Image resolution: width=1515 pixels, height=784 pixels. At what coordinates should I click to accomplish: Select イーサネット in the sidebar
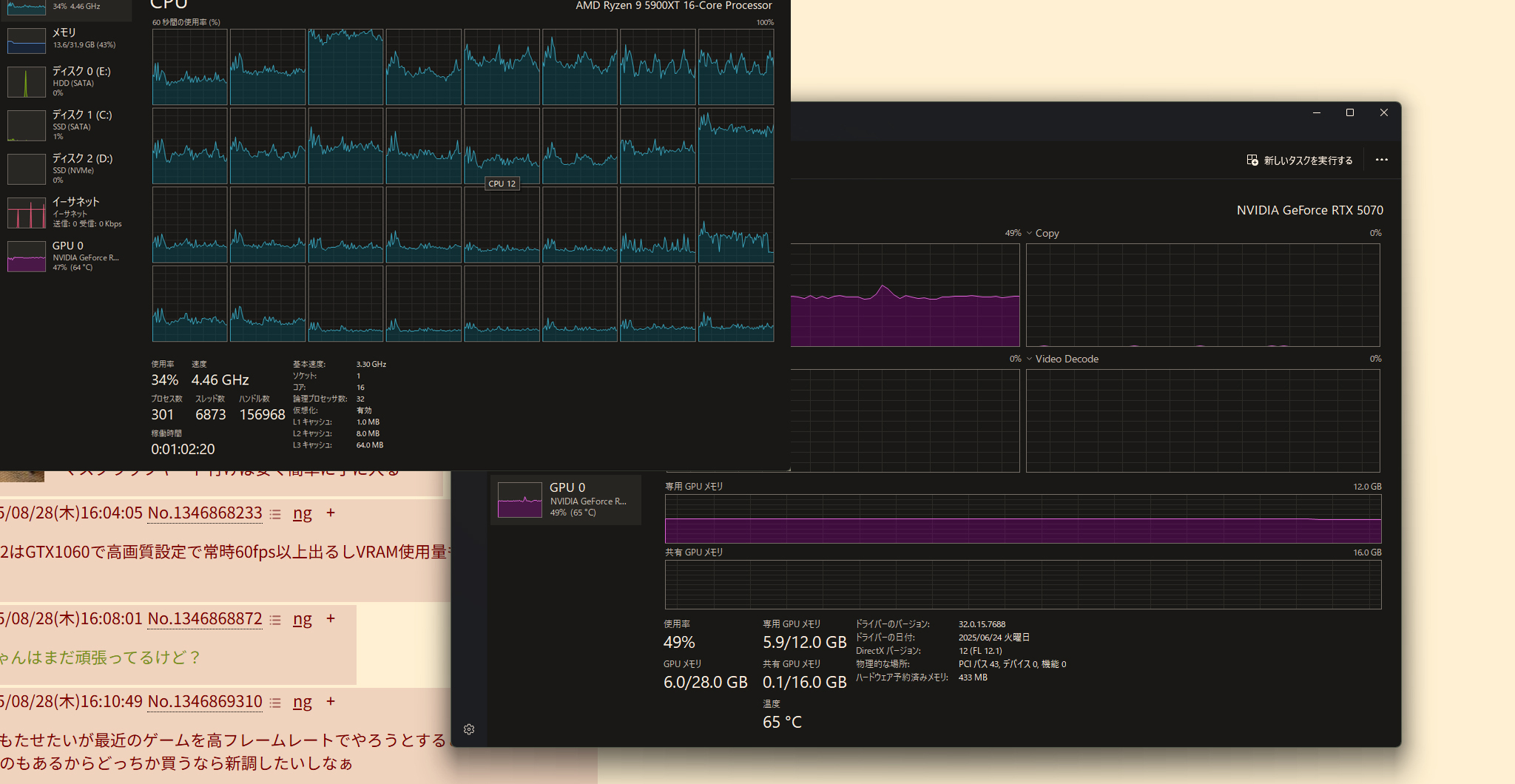pos(67,212)
